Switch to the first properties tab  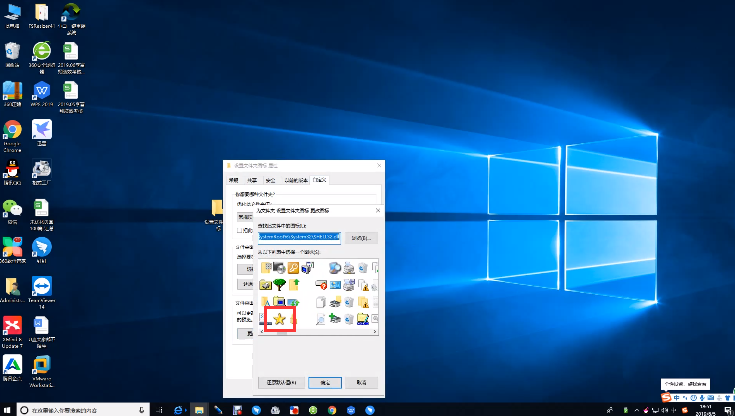(234, 180)
